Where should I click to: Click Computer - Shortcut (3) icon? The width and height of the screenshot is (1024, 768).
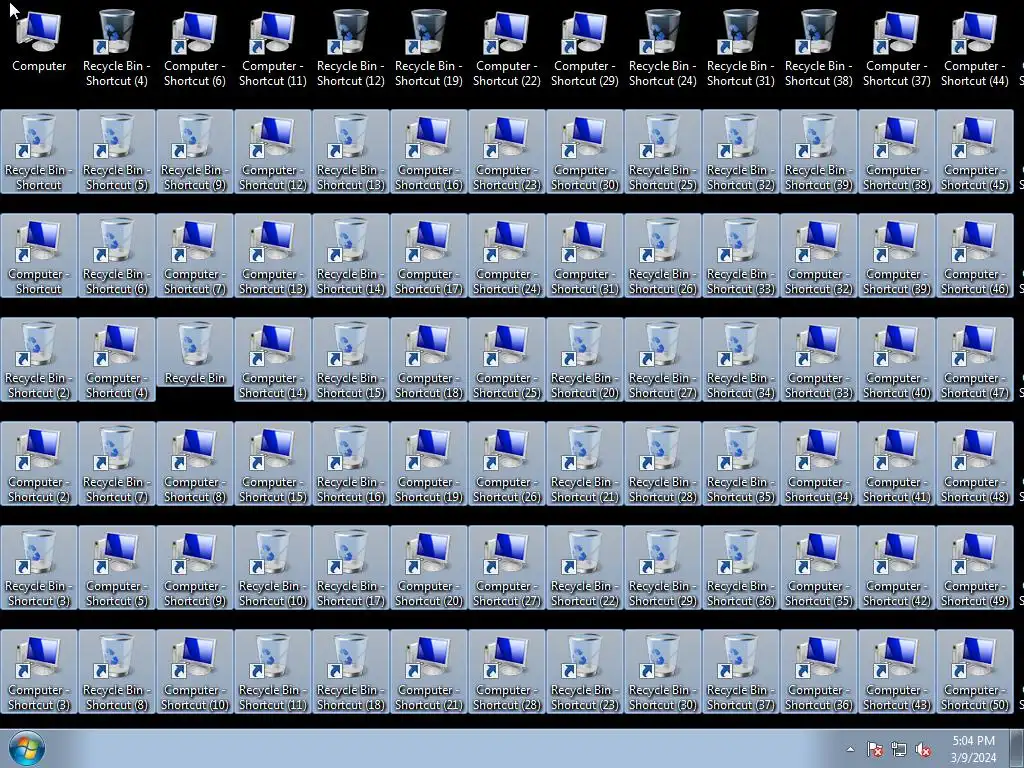pyautogui.click(x=39, y=671)
